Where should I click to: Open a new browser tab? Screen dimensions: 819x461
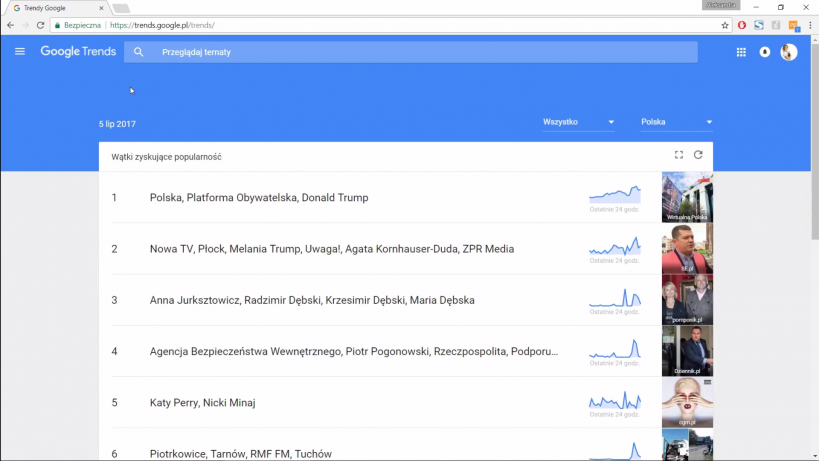(121, 8)
